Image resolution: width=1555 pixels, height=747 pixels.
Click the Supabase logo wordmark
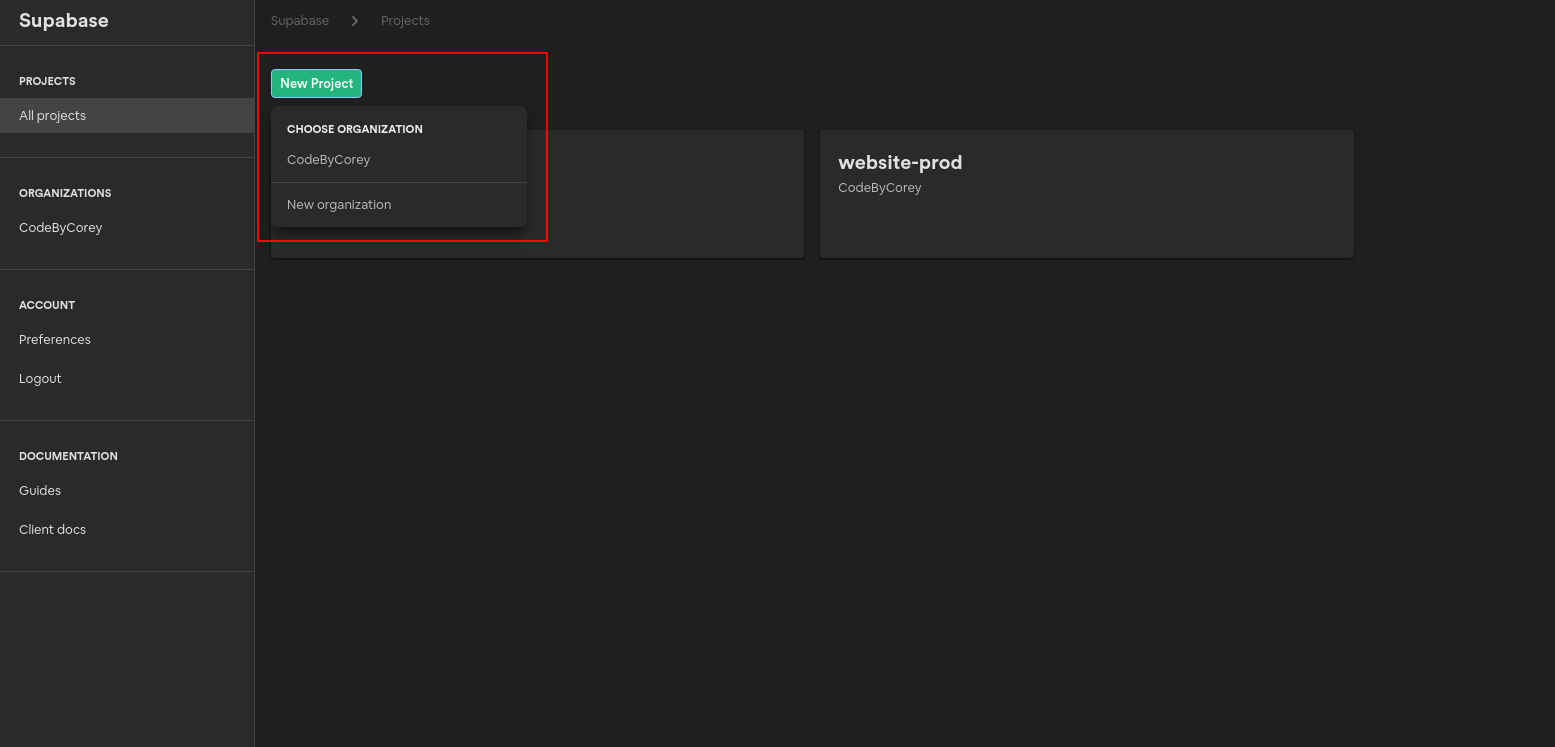coord(63,20)
